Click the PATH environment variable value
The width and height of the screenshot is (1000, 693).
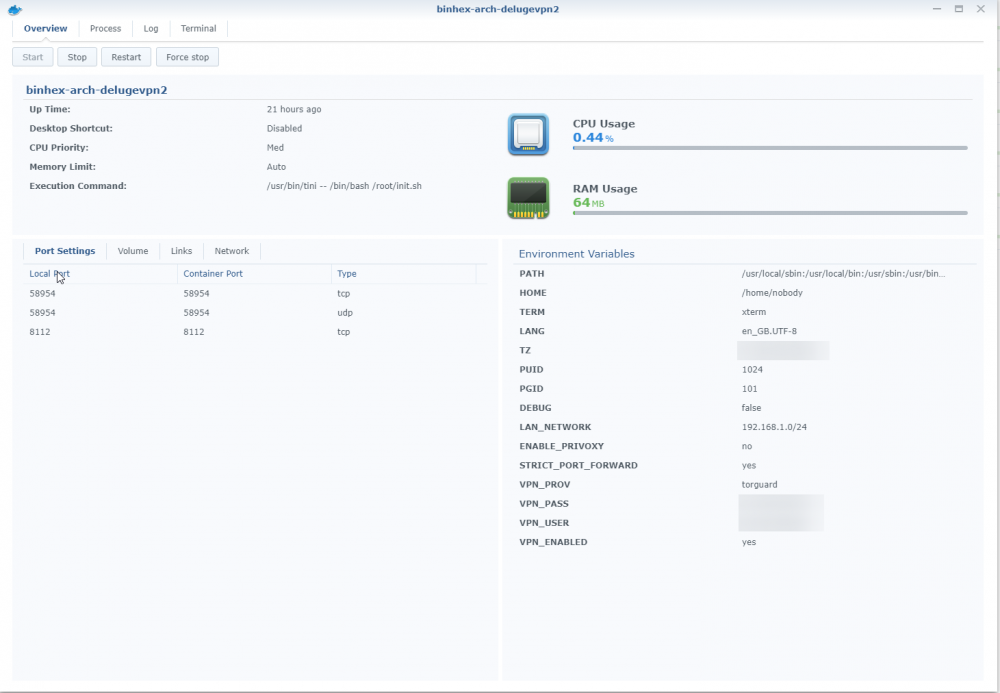point(843,274)
